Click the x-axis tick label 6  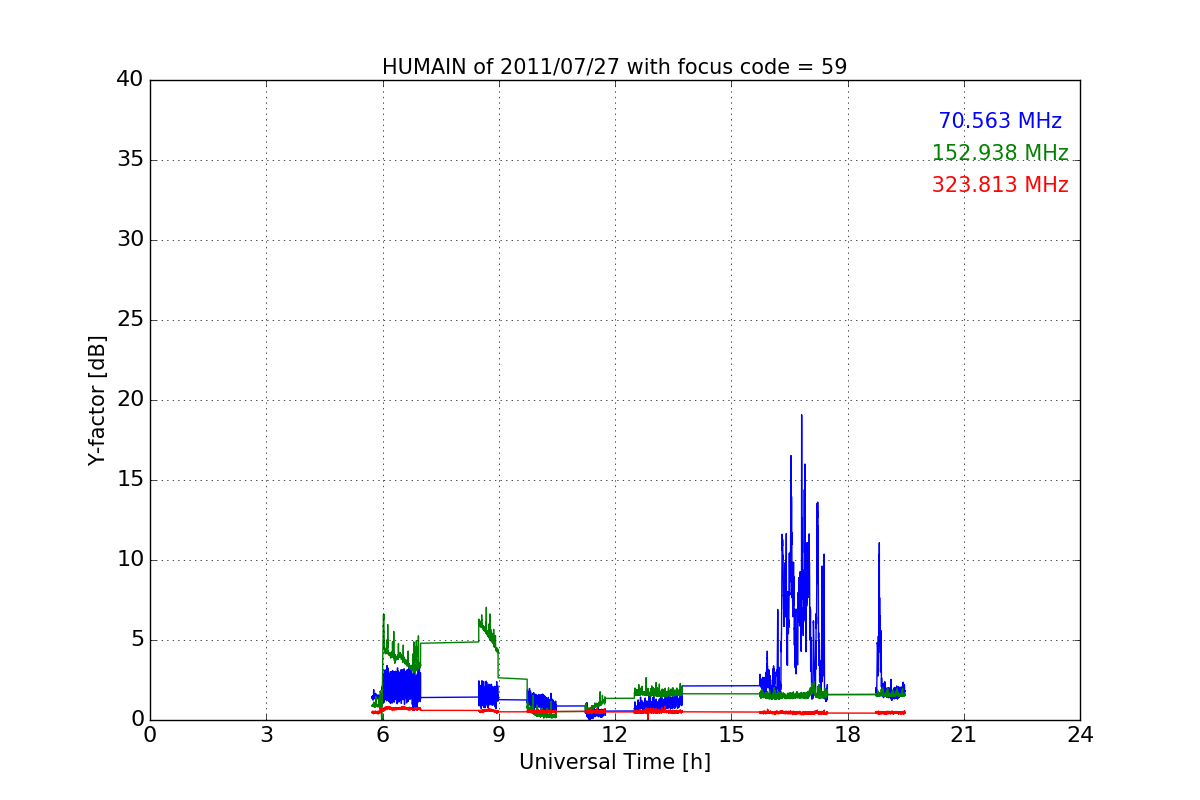382,735
